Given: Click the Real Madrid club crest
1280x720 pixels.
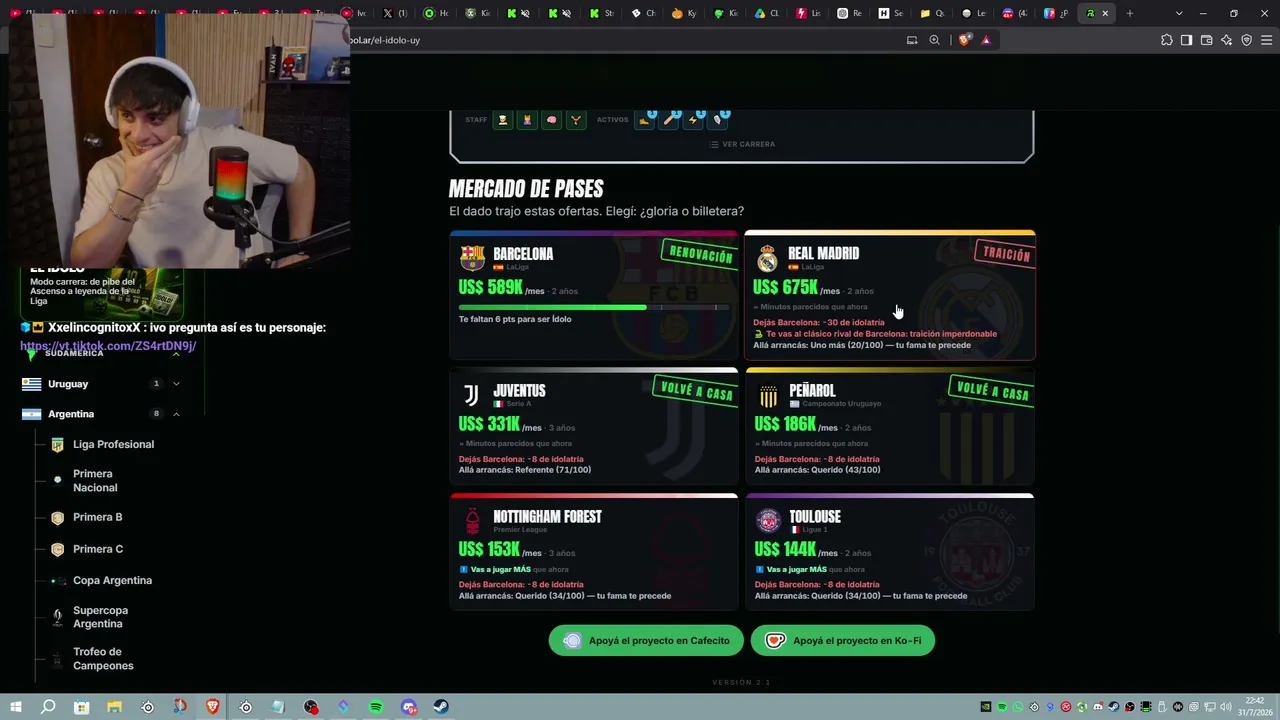Looking at the screenshot, I should (x=767, y=259).
